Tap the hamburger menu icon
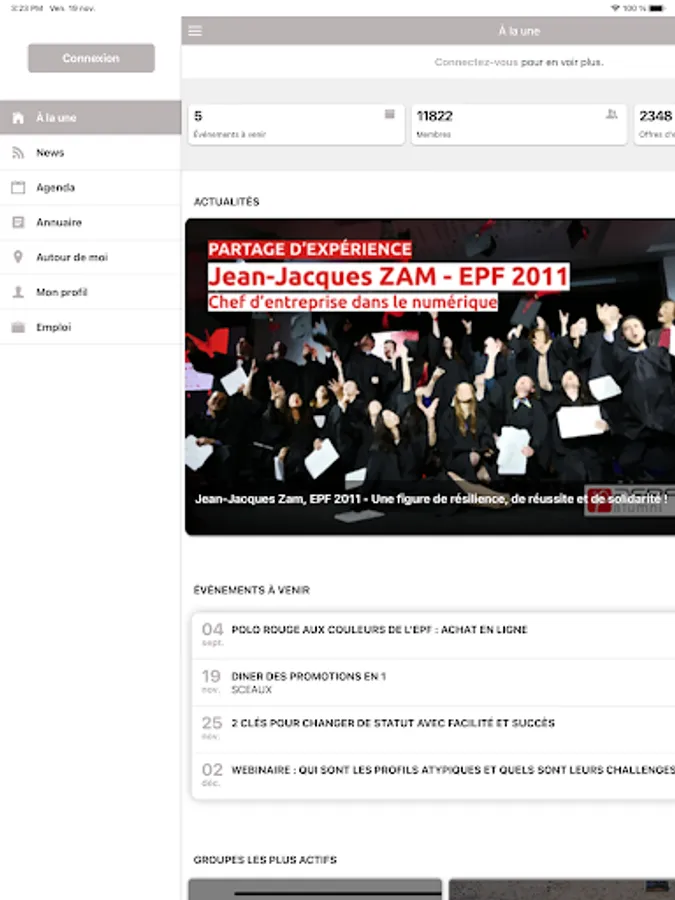 tap(195, 31)
